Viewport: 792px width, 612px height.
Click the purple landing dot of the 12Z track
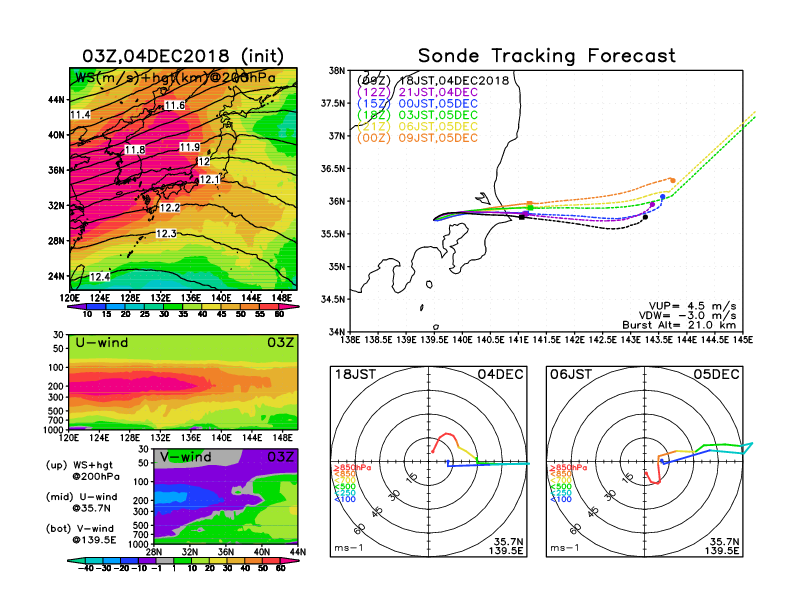pyautogui.click(x=652, y=205)
